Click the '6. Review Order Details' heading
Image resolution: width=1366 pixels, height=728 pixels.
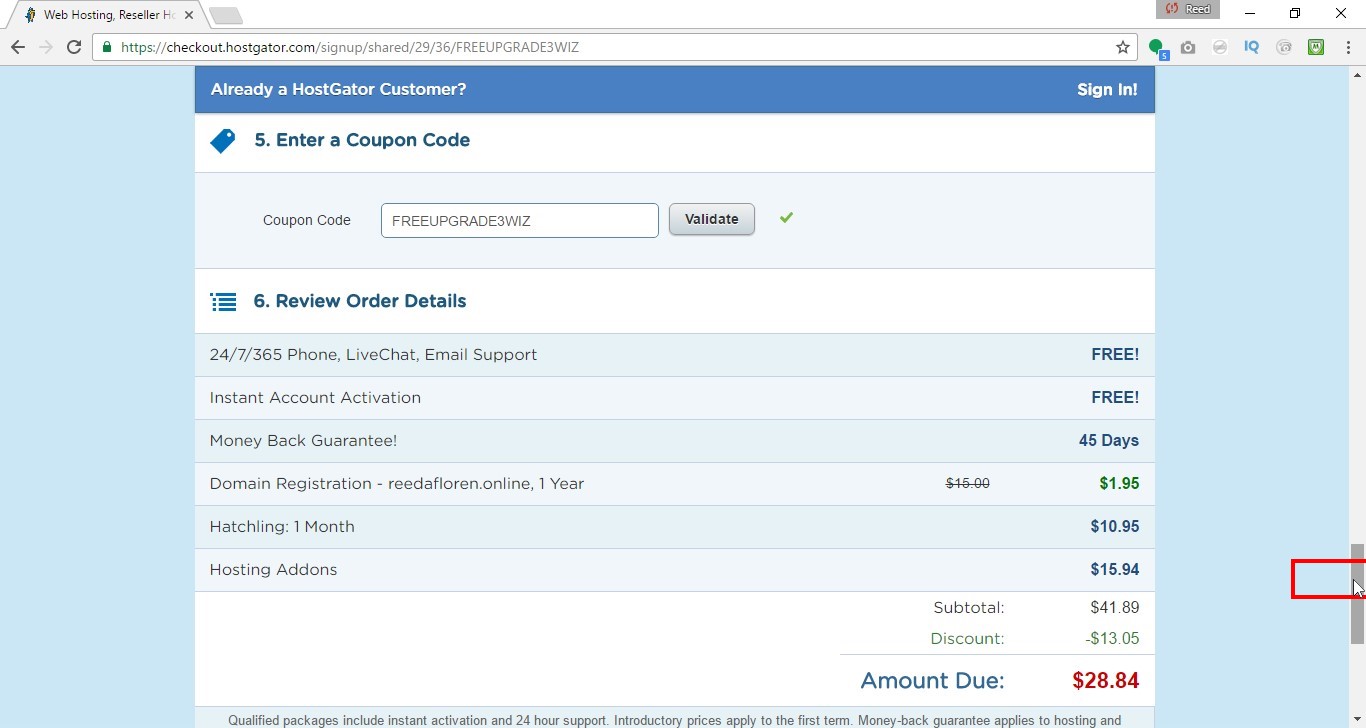tap(360, 301)
